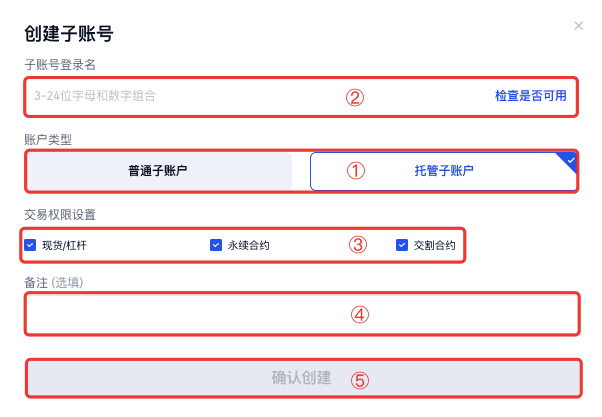
Task: Select the 托管子账户 account type
Action: (444, 171)
